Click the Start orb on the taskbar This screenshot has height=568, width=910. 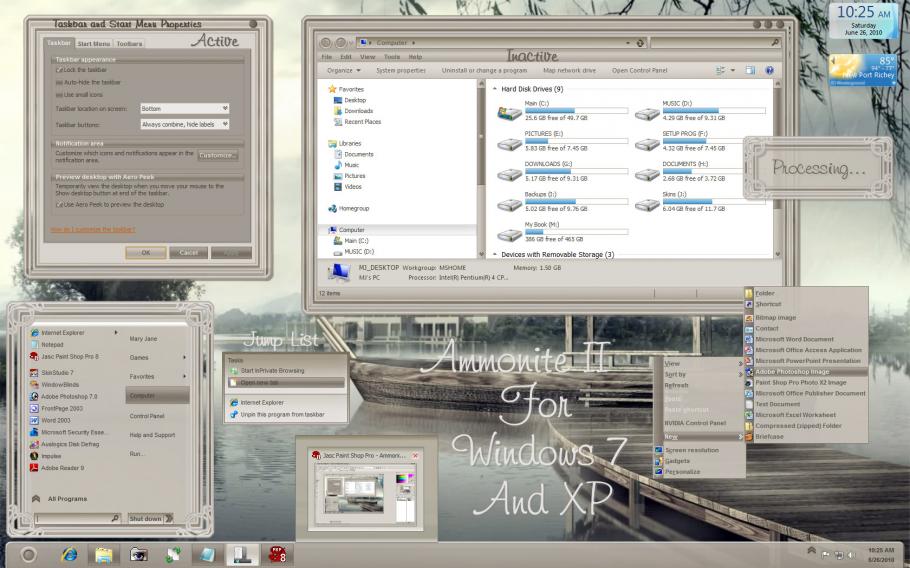point(28,555)
